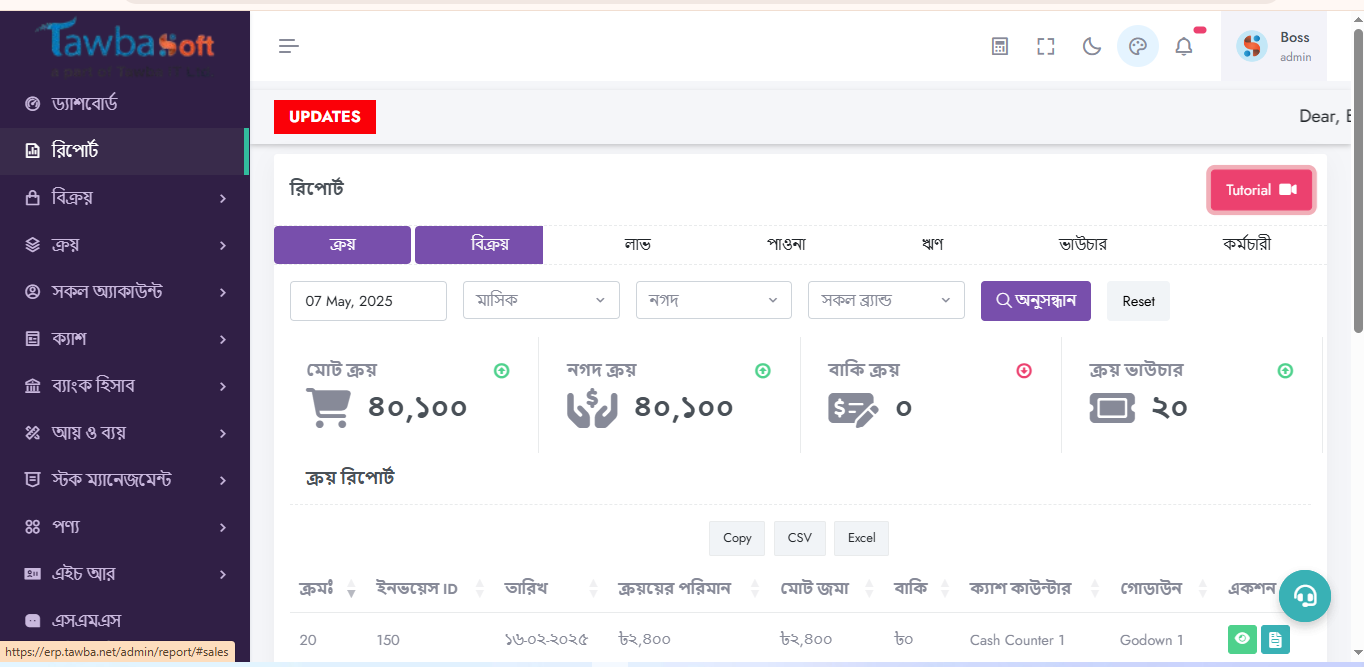Screen dimensions: 1364x667
Task: Switch to the ভাউচার tab
Action: [1082, 245]
